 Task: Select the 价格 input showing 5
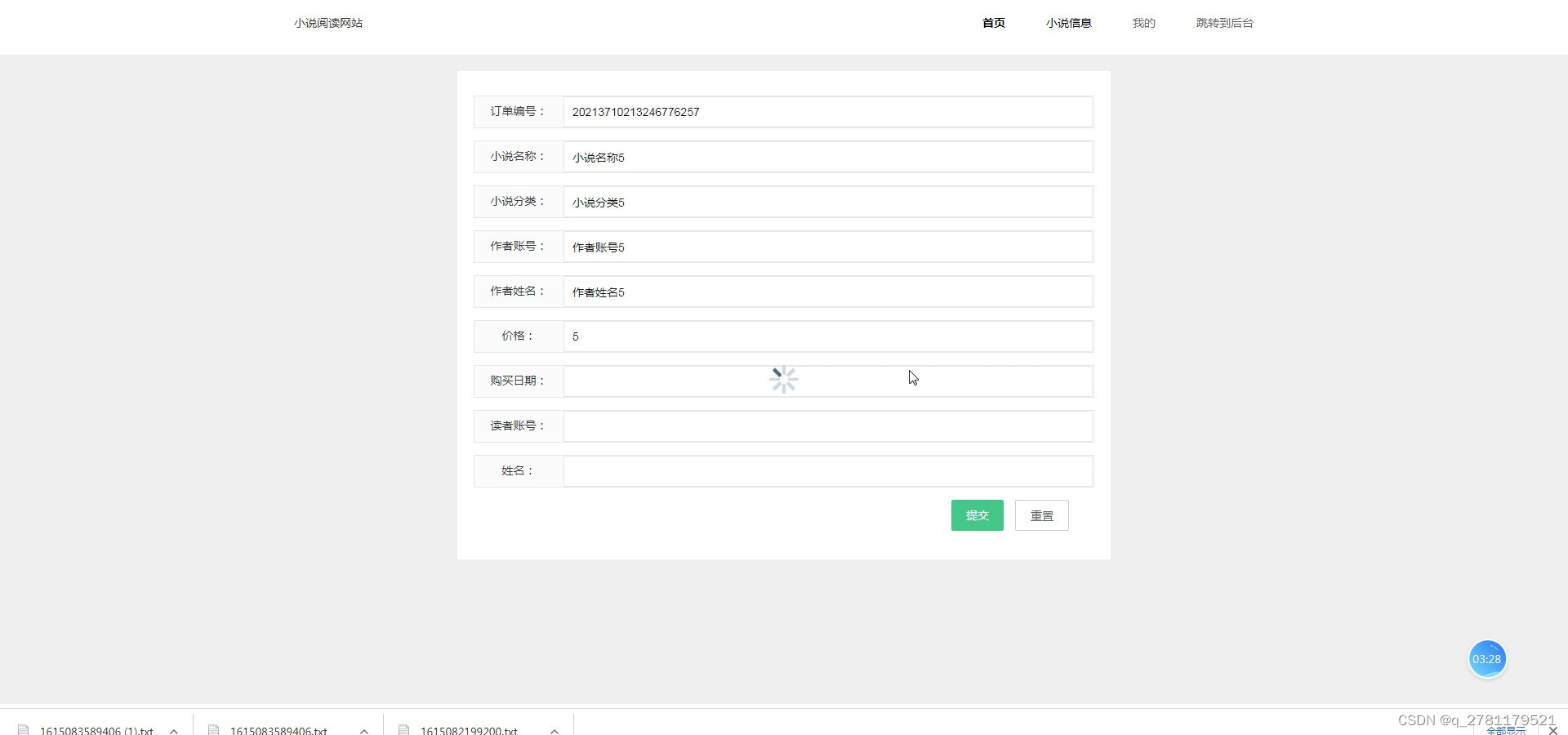(828, 336)
